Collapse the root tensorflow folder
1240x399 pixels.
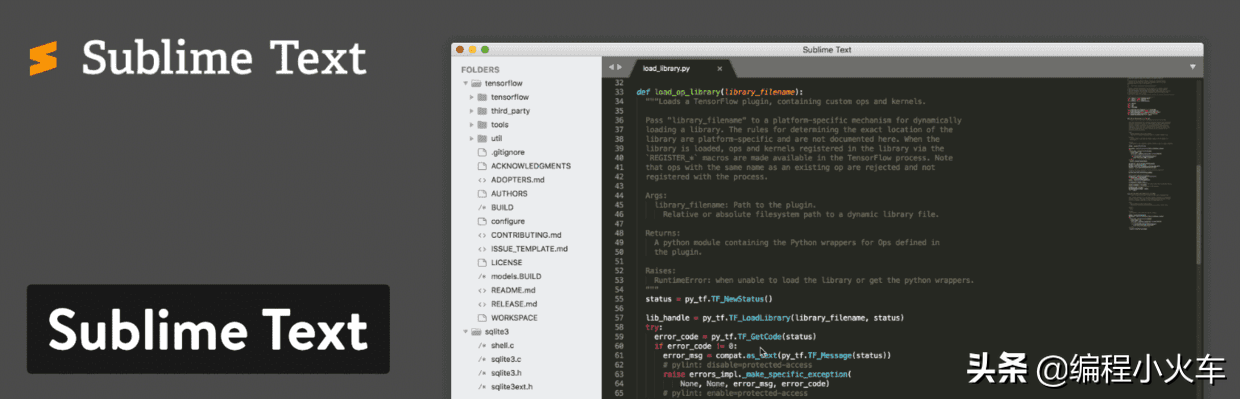pos(464,84)
